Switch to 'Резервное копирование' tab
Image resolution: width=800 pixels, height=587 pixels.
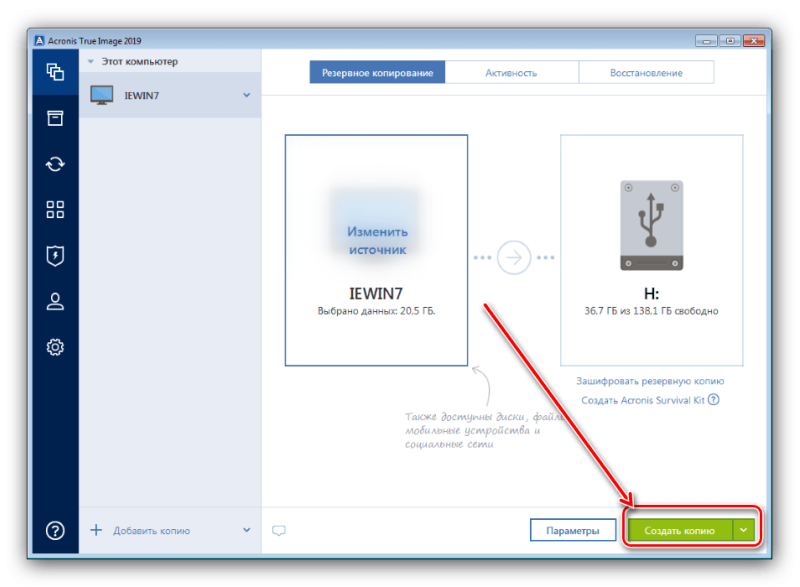click(377, 72)
